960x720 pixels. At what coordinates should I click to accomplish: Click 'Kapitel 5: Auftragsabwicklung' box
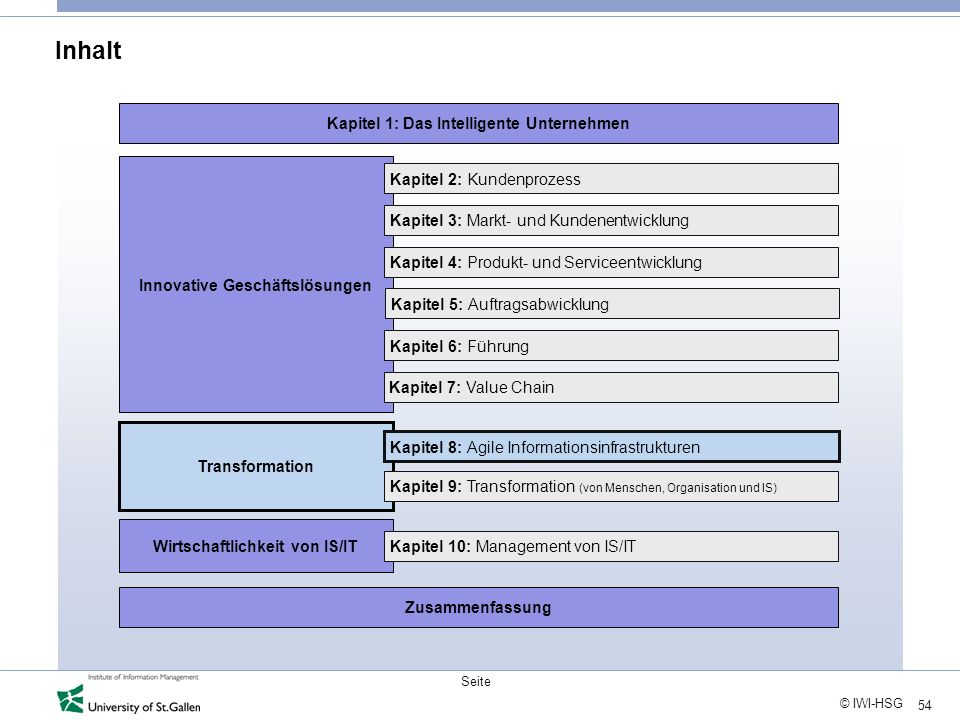tap(612, 304)
